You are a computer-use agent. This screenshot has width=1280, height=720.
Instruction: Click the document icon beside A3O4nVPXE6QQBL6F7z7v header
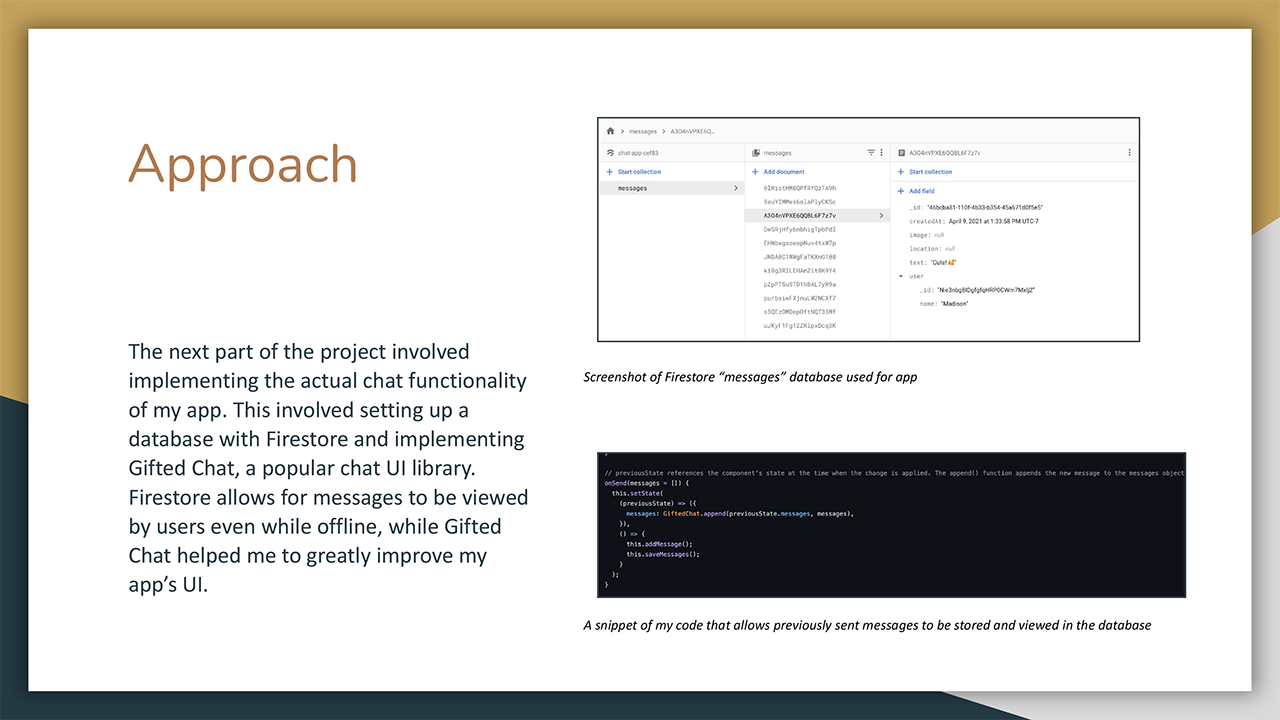click(x=902, y=153)
